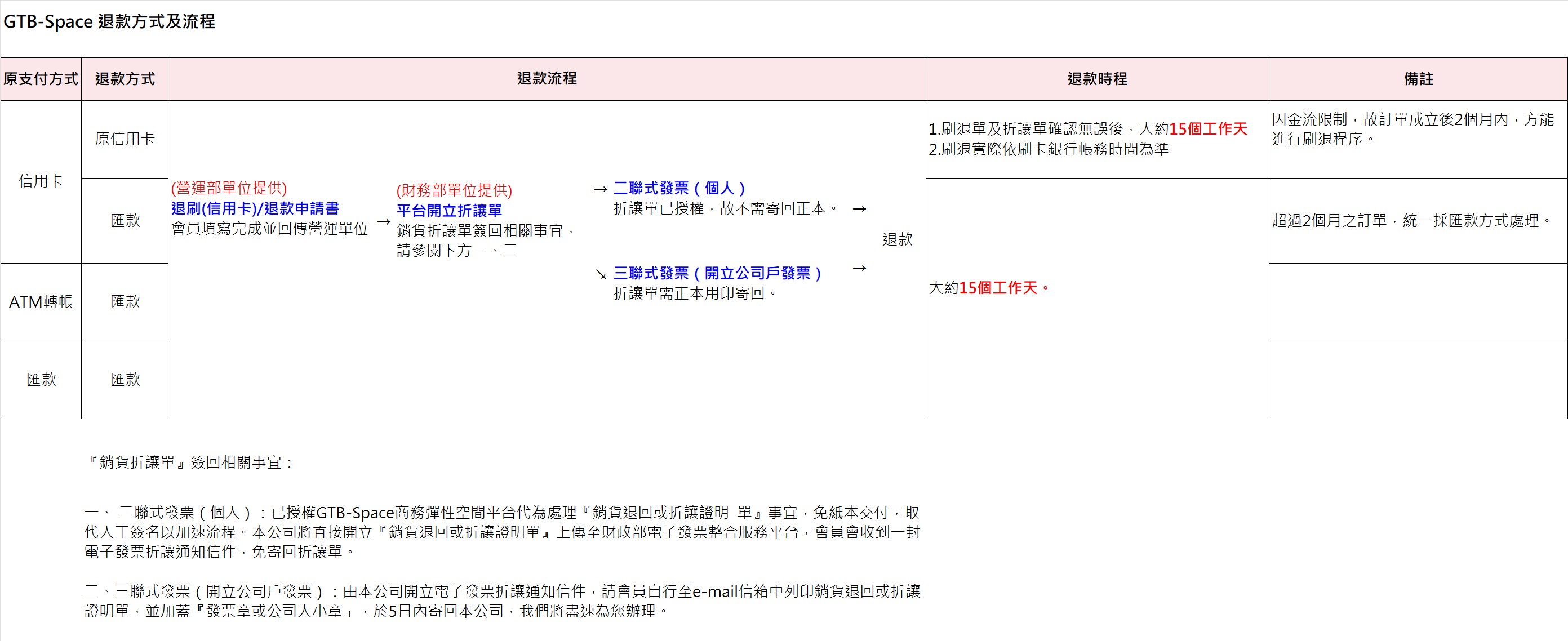Select the '備註' column header
The width and height of the screenshot is (1568, 641).
[1418, 79]
